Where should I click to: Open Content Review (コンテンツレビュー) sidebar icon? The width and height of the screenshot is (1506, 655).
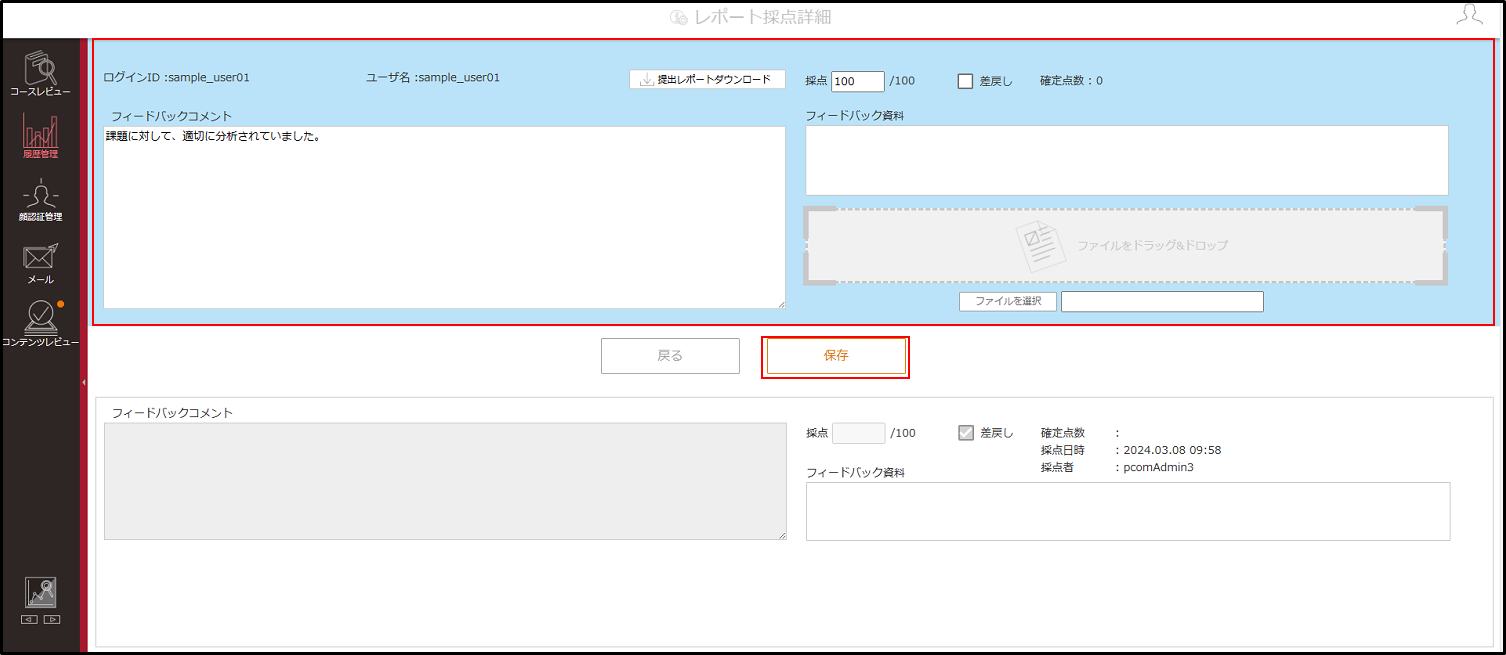tap(41, 324)
